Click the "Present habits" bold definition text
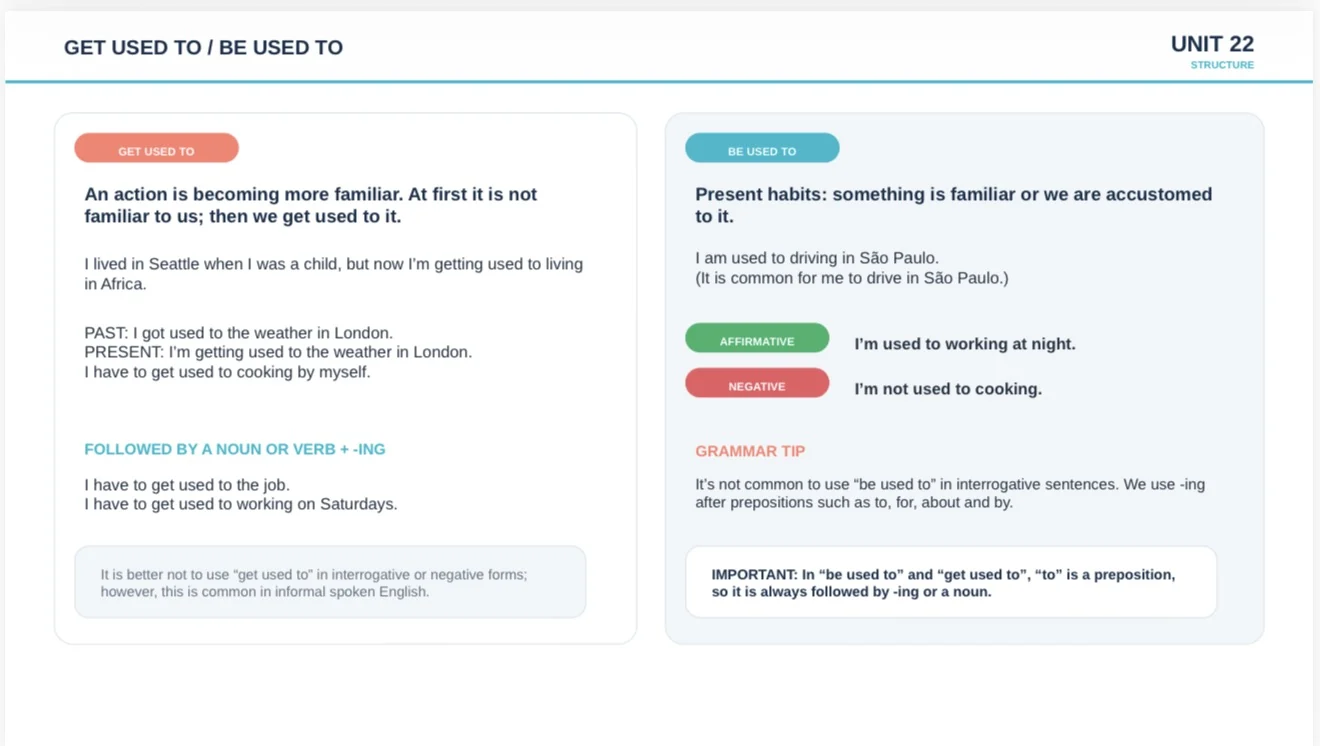 pyautogui.click(x=954, y=205)
